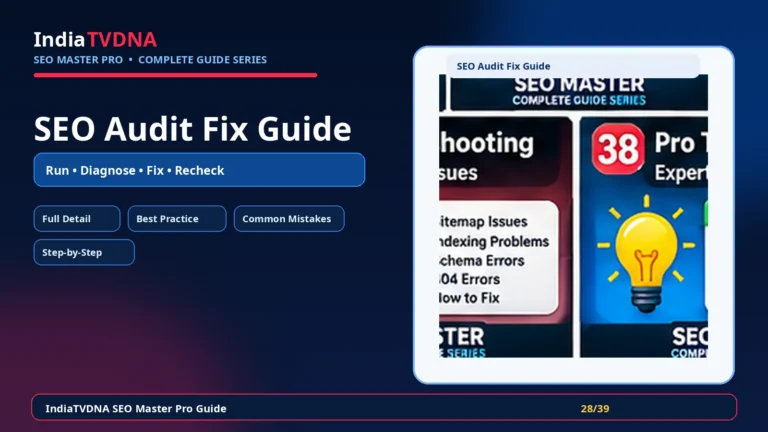This screenshot has height=432, width=768.
Task: Click the Indexing Problems line
Action: [x=494, y=241]
